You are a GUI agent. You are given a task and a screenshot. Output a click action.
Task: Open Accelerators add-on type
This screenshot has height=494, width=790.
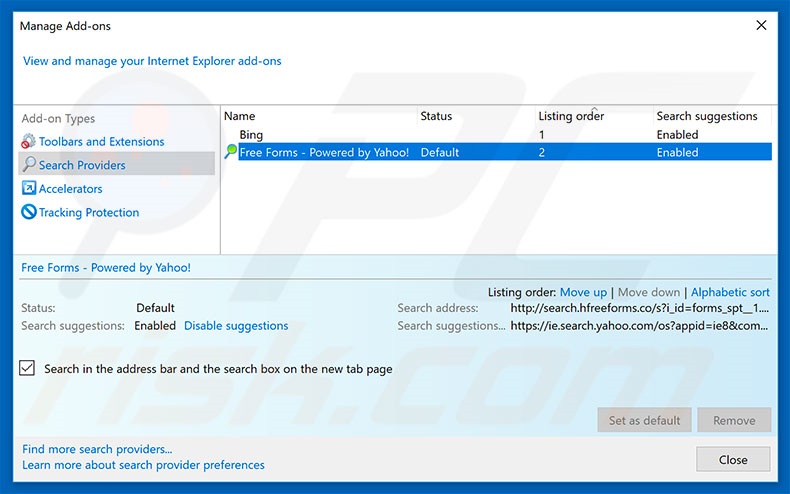[x=71, y=189]
